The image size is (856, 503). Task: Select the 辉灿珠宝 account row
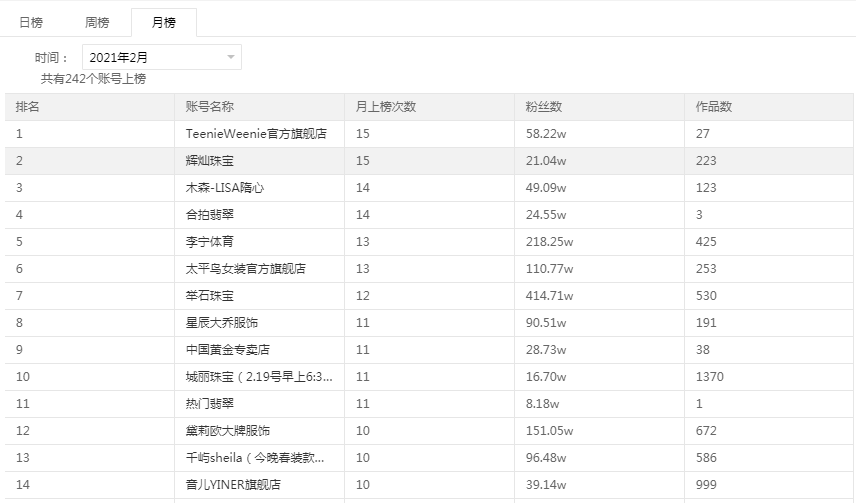tap(210, 161)
